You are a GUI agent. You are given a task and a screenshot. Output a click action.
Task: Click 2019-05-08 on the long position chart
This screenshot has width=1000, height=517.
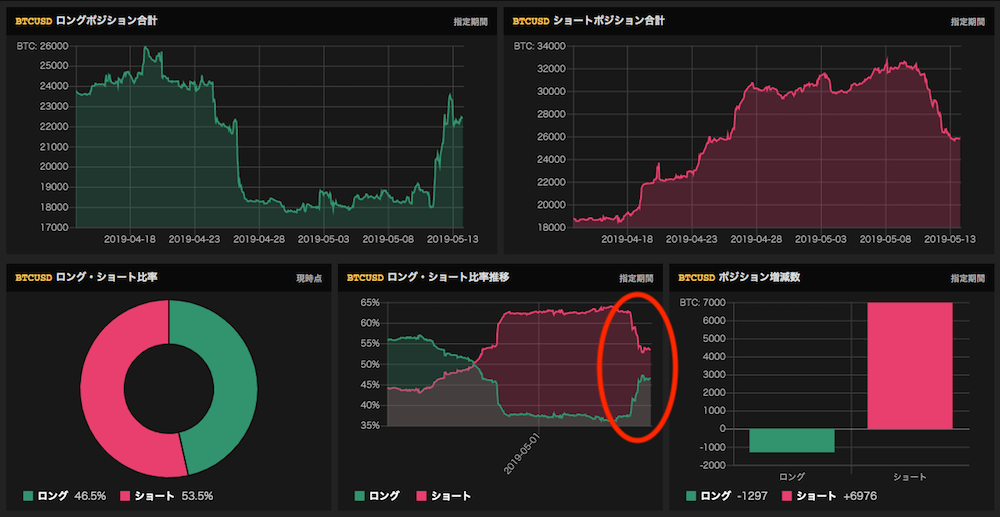[388, 240]
